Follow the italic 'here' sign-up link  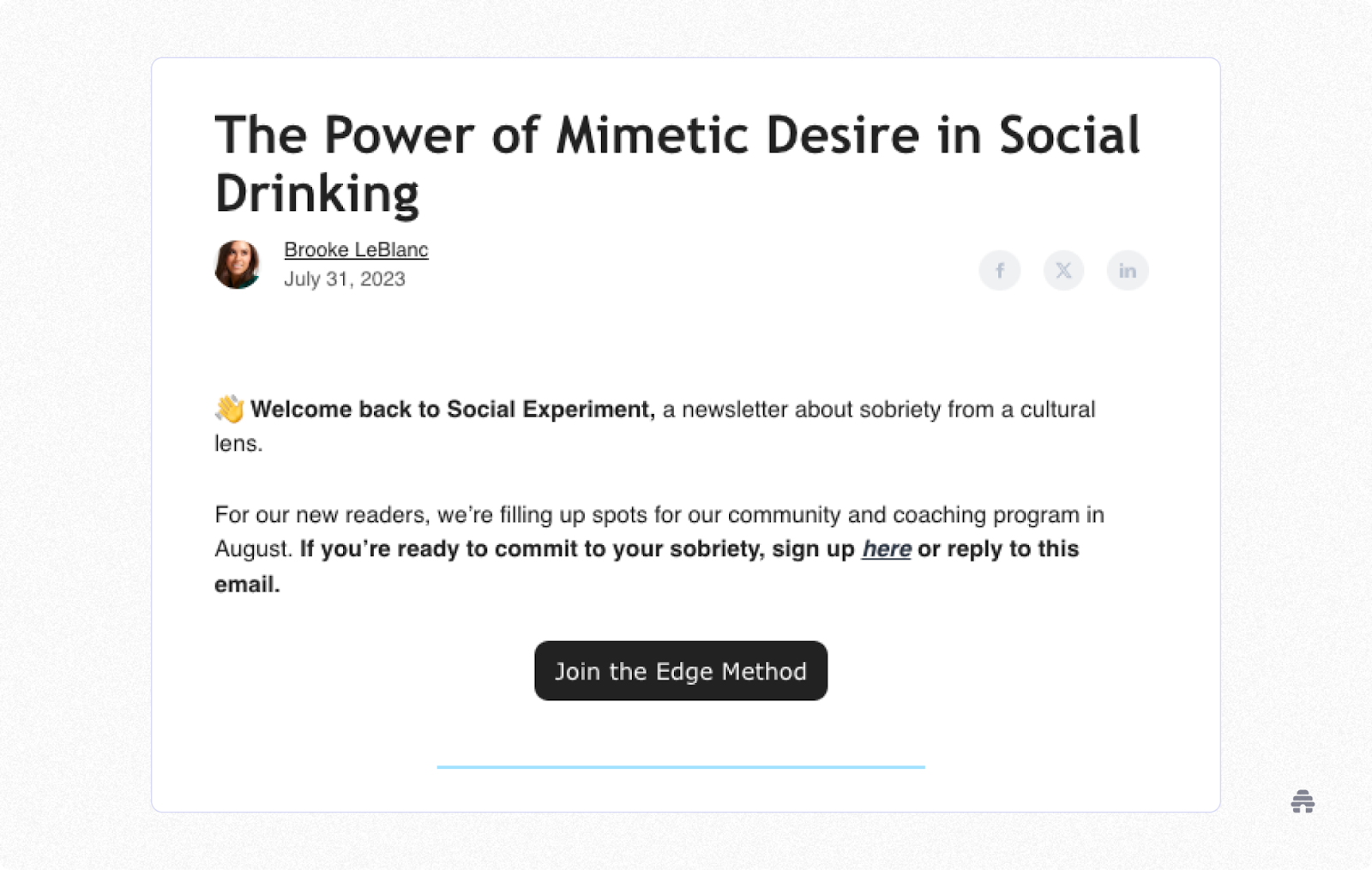tap(886, 549)
